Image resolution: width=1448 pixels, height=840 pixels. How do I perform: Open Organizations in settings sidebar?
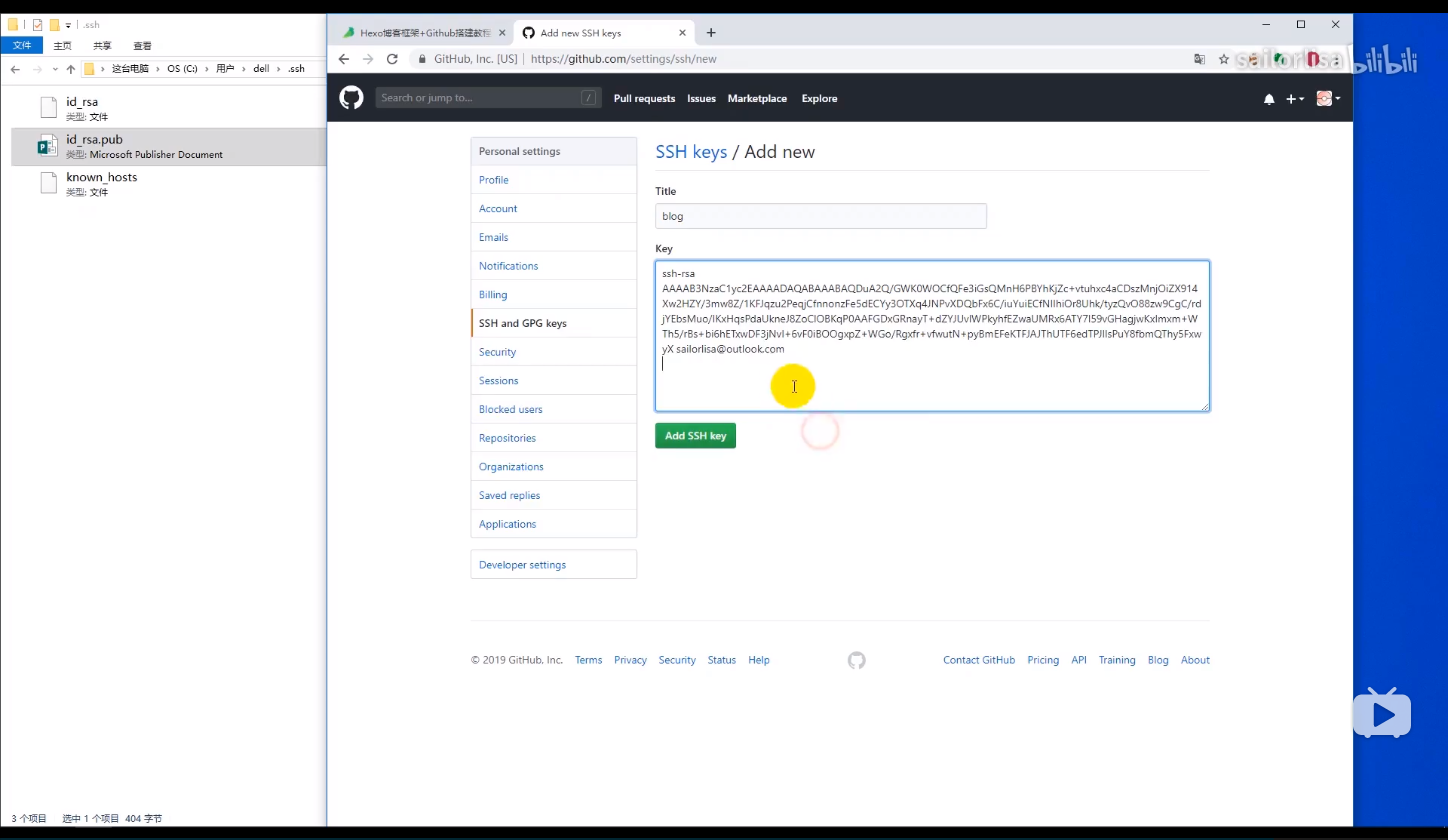[554, 467]
